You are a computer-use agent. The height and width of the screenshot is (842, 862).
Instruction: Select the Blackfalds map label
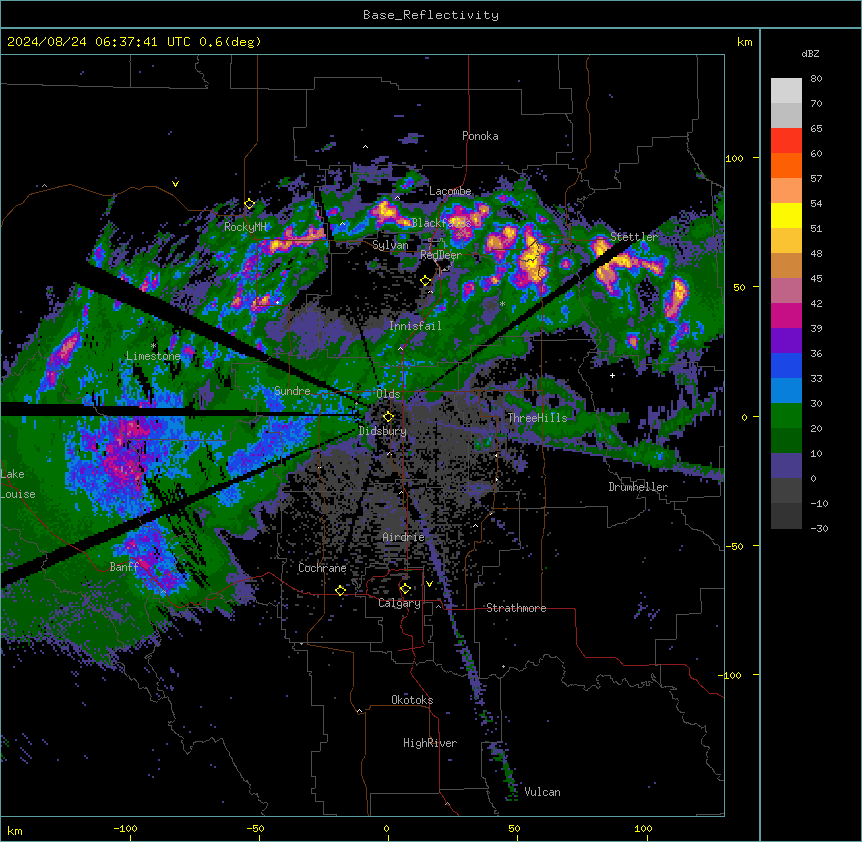[441, 223]
